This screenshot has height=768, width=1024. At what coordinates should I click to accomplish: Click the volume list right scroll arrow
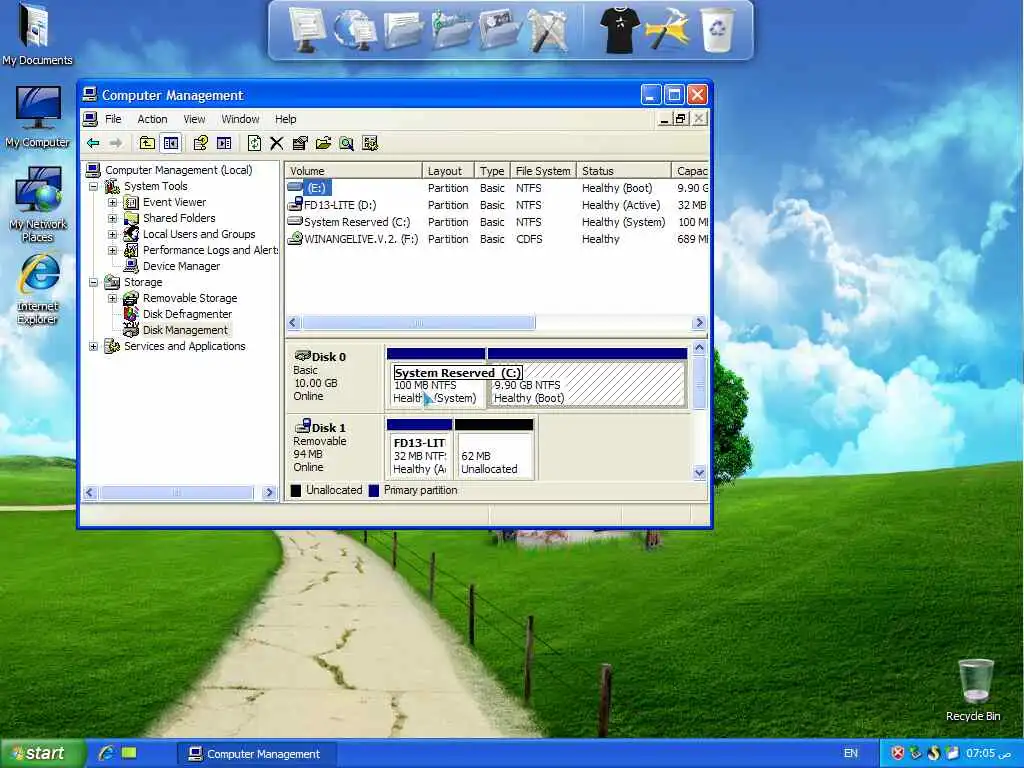point(699,323)
